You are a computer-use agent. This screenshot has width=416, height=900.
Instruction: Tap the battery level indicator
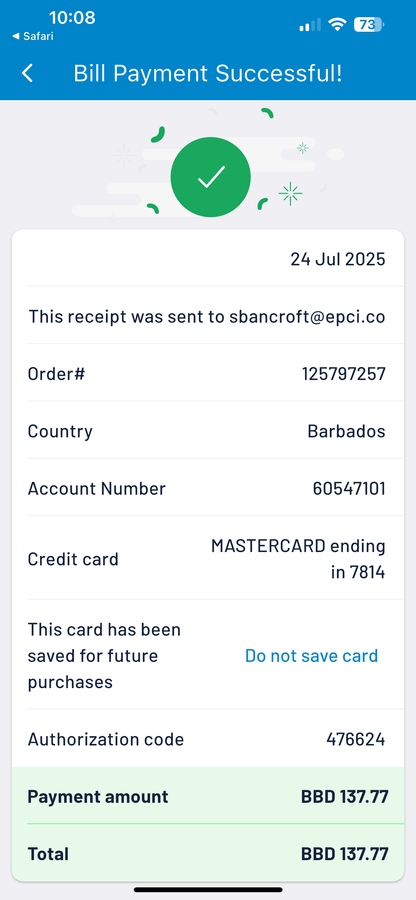(369, 25)
